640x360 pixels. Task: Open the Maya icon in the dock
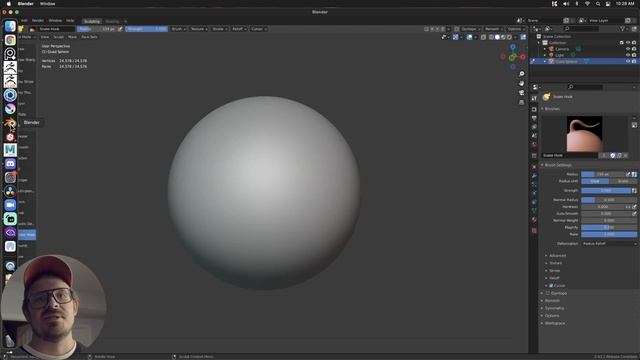tap(10, 150)
